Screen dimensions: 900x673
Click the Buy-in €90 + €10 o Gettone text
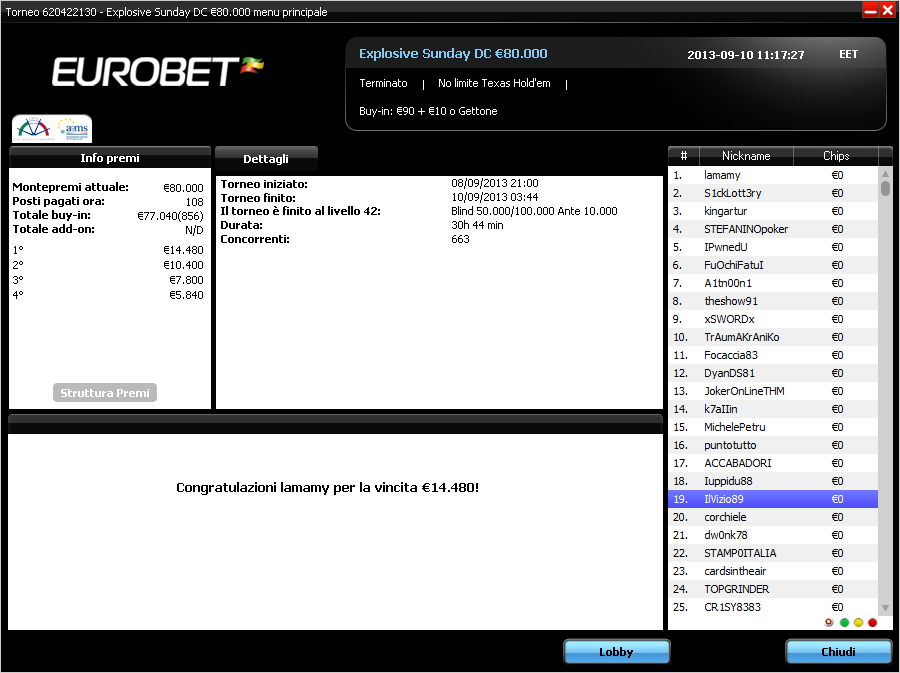[428, 111]
